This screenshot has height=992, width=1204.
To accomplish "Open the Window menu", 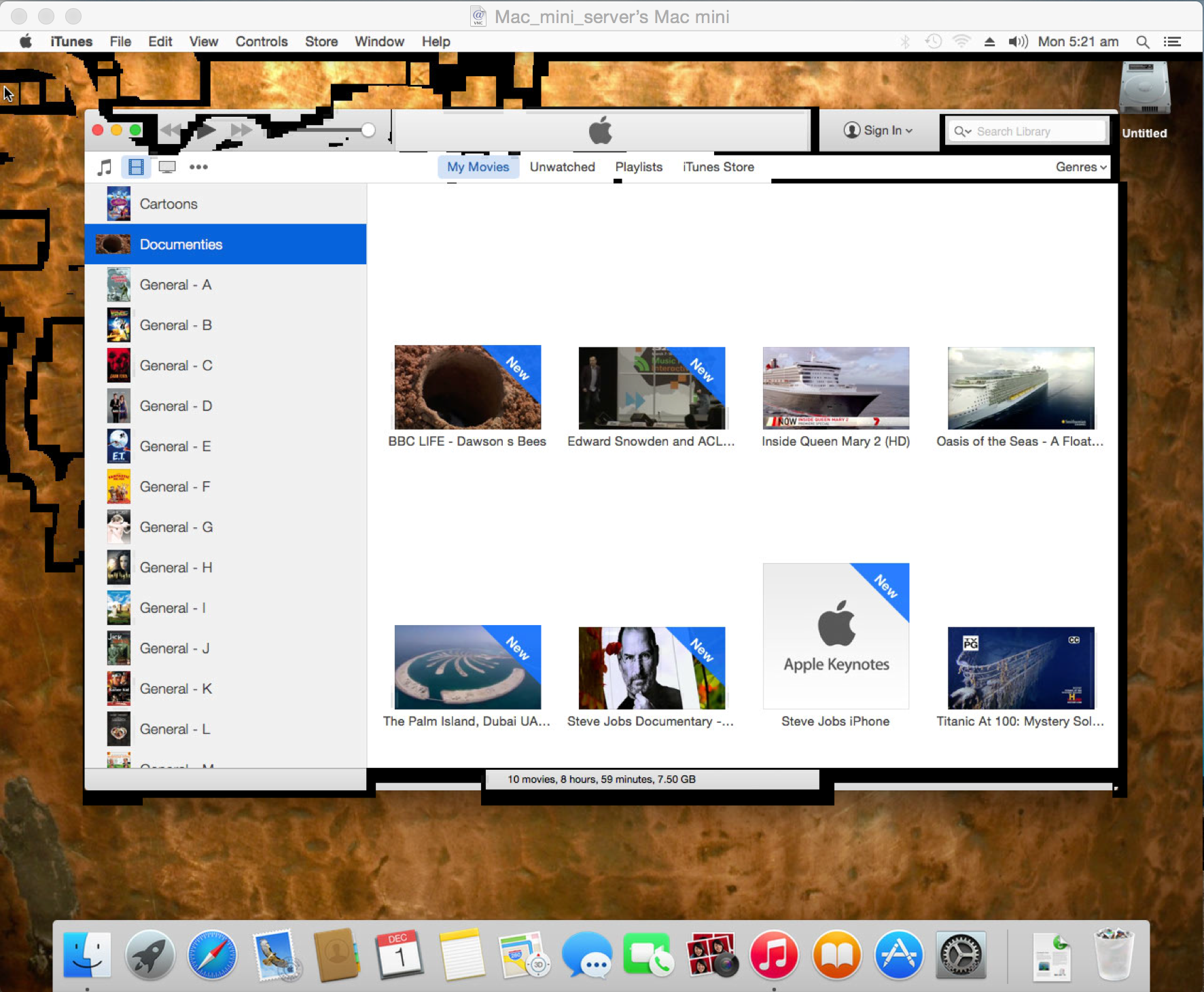I will pyautogui.click(x=379, y=41).
